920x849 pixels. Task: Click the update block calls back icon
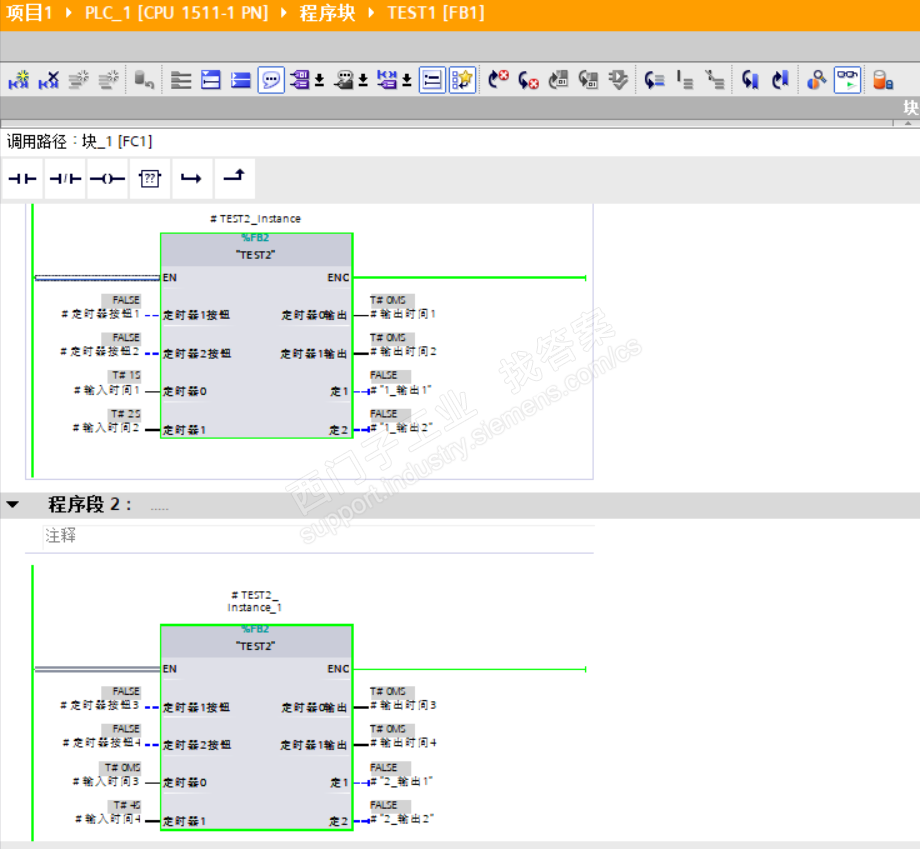tap(588, 80)
